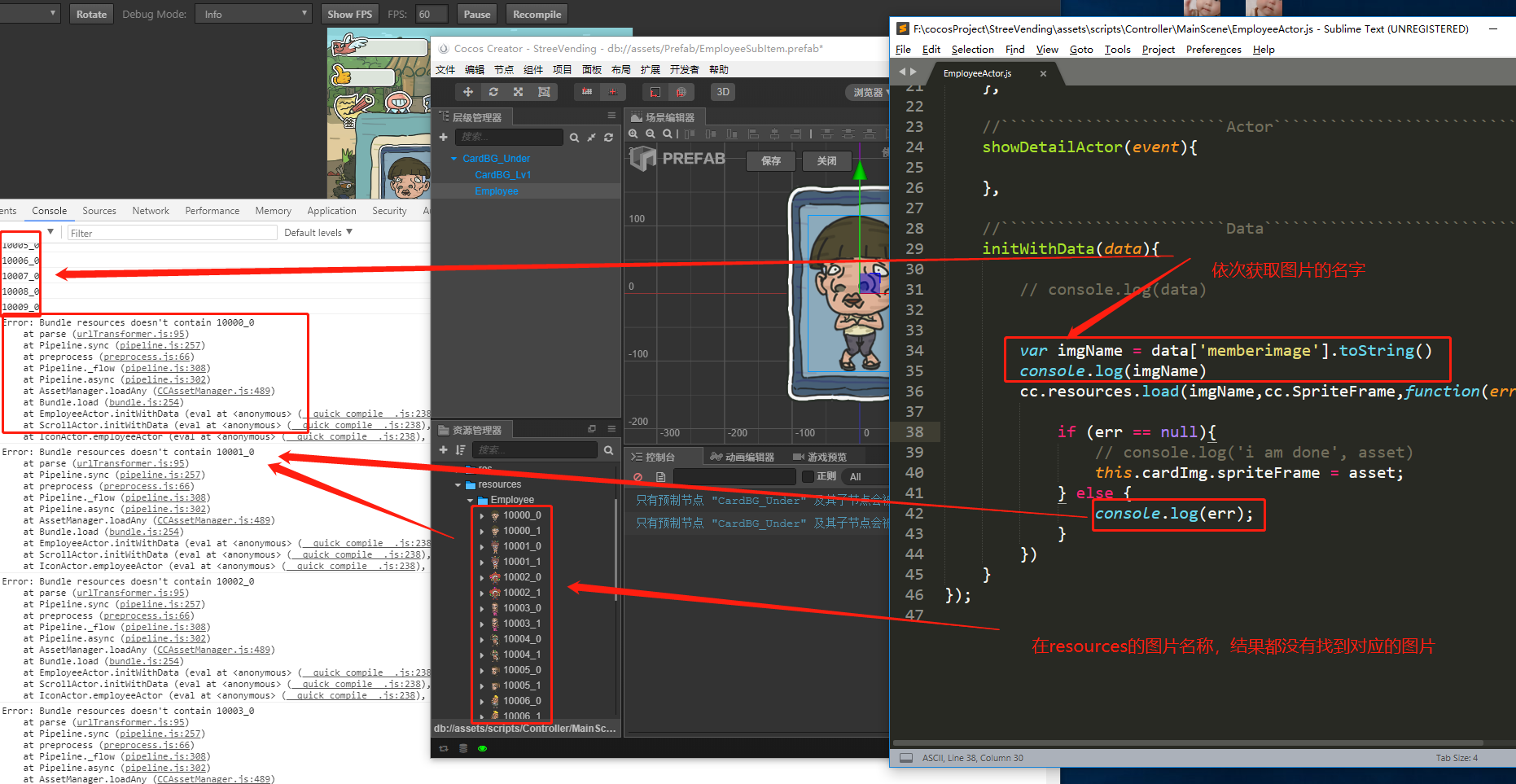Click the hierarchy search input field
This screenshot has height=784, width=1516.
pos(509,137)
